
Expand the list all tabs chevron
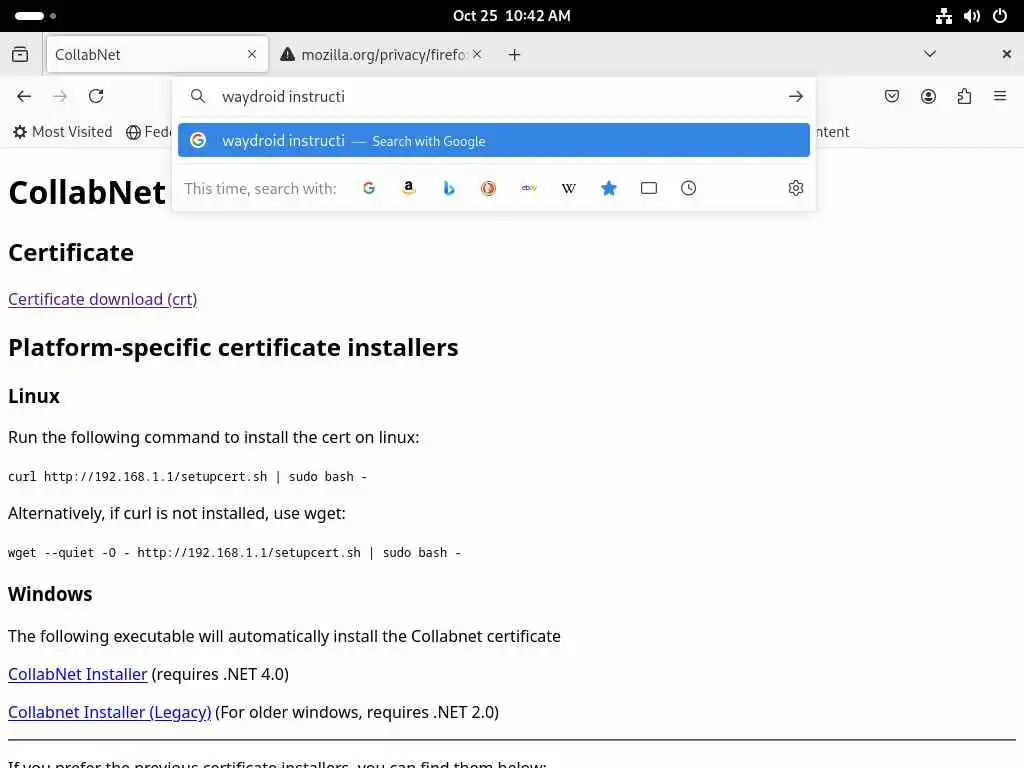click(x=930, y=54)
